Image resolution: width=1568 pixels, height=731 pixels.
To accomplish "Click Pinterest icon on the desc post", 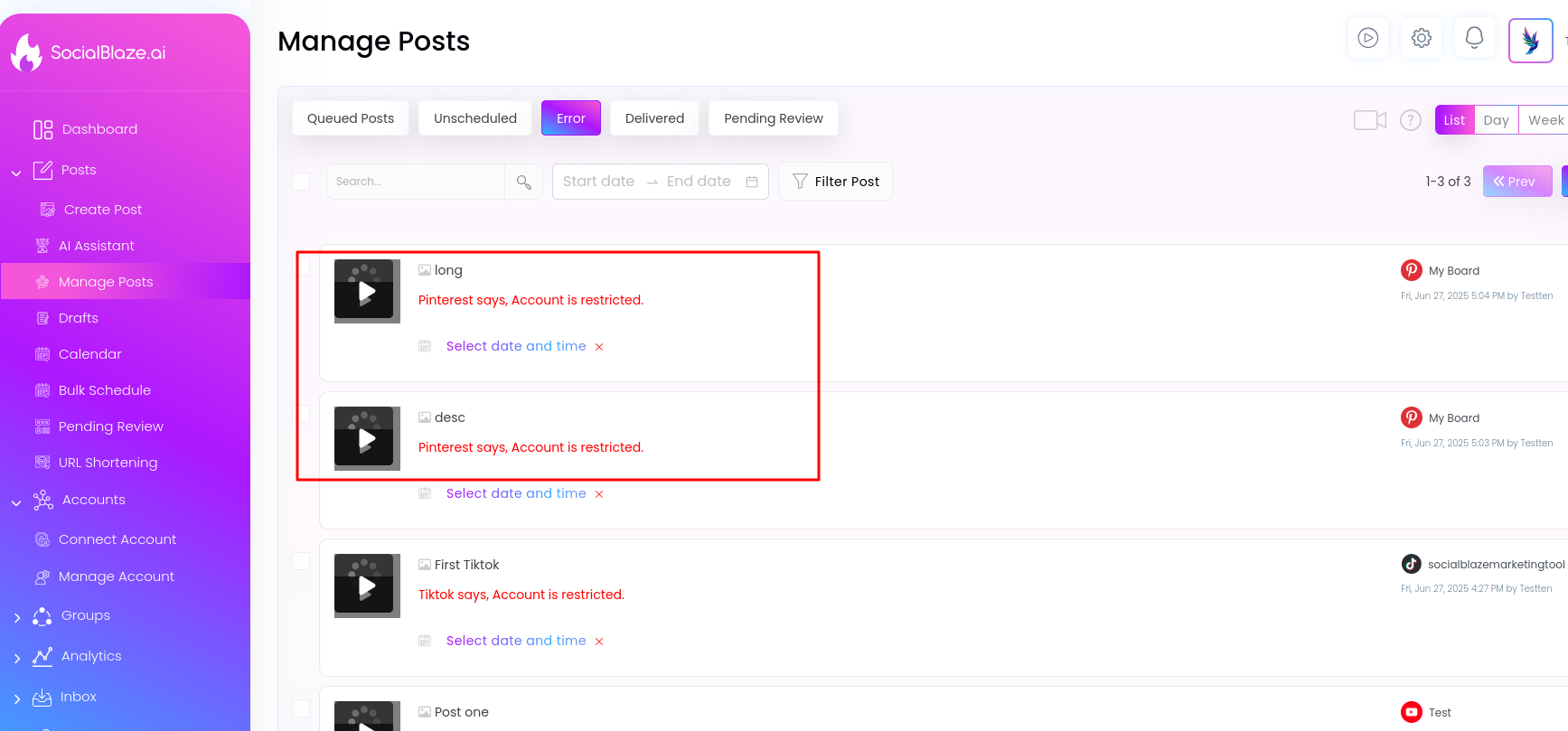I will pos(1412,417).
